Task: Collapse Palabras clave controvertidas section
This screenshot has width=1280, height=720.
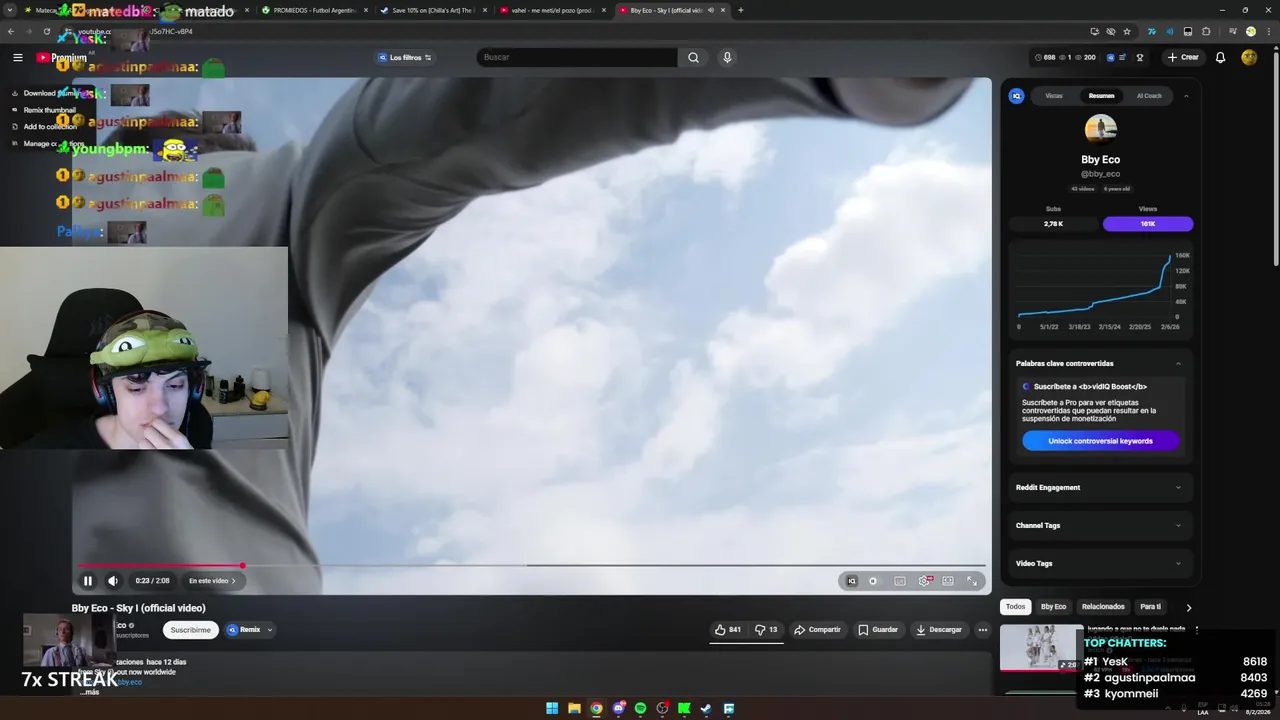Action: tap(1178, 363)
